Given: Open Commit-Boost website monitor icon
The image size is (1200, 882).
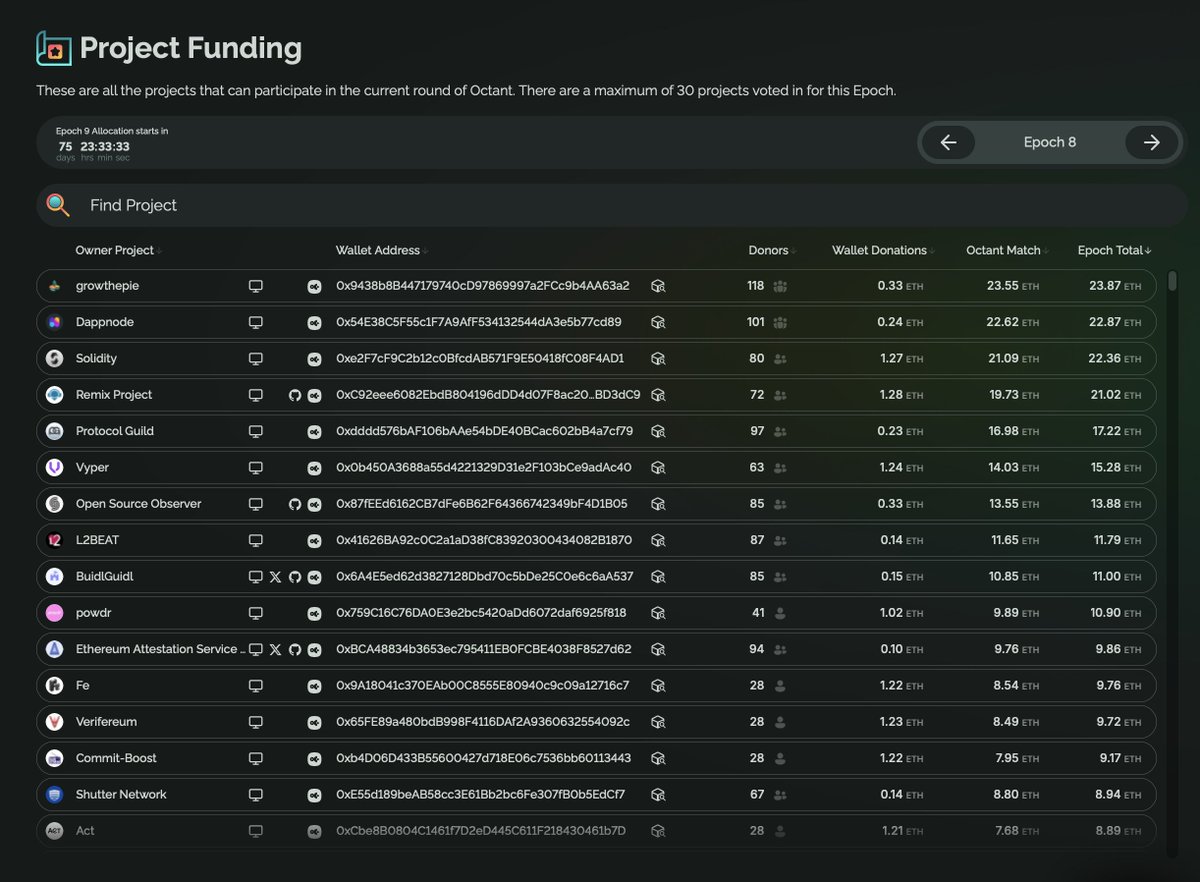Looking at the screenshot, I should [x=256, y=758].
